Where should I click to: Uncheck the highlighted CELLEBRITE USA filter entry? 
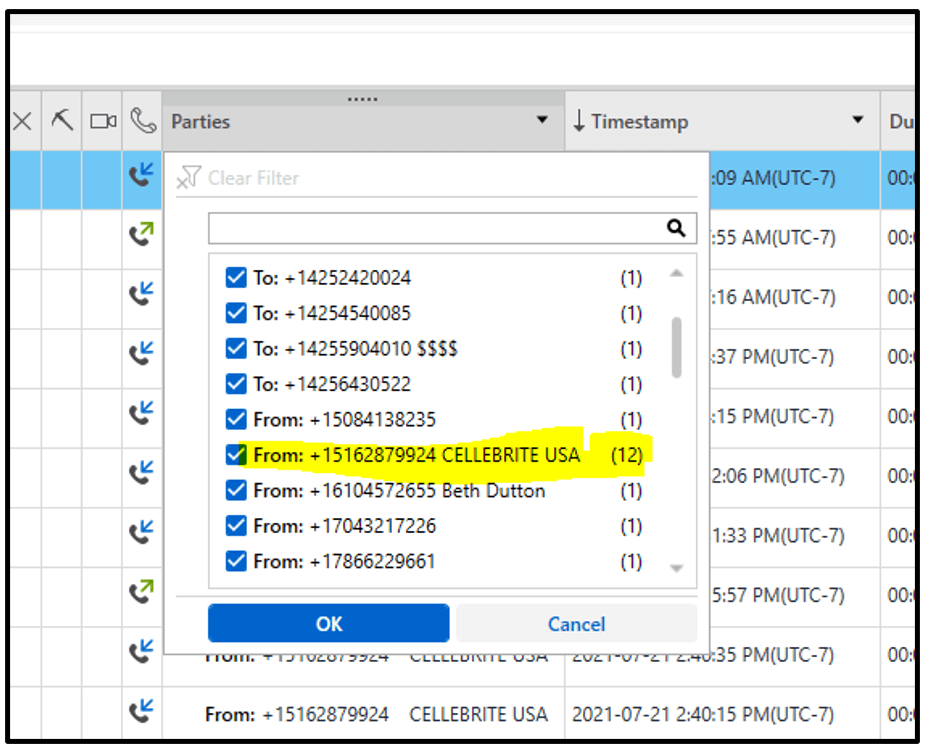coord(236,455)
